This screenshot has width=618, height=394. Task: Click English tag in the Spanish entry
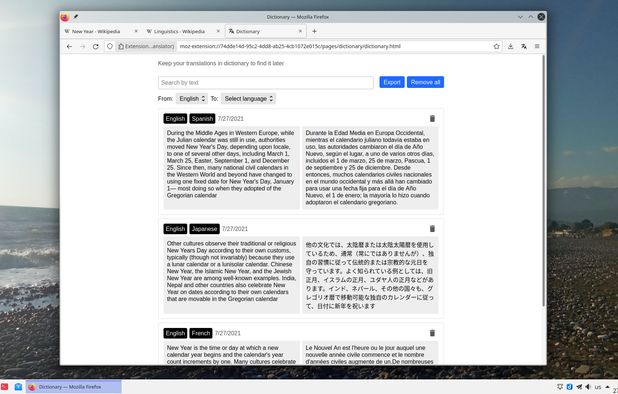pyautogui.click(x=175, y=119)
